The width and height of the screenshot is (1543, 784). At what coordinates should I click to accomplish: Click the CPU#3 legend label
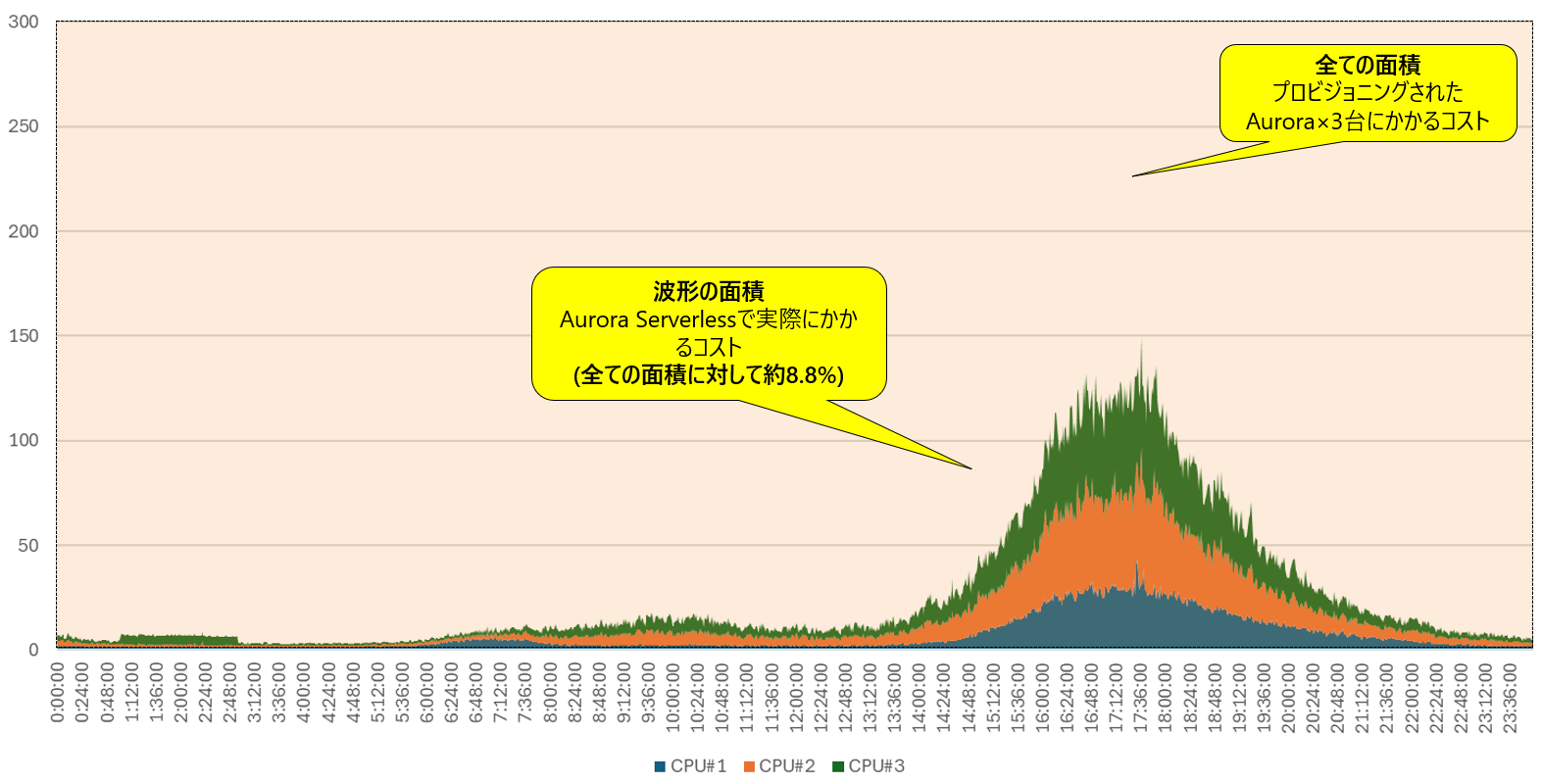876,766
